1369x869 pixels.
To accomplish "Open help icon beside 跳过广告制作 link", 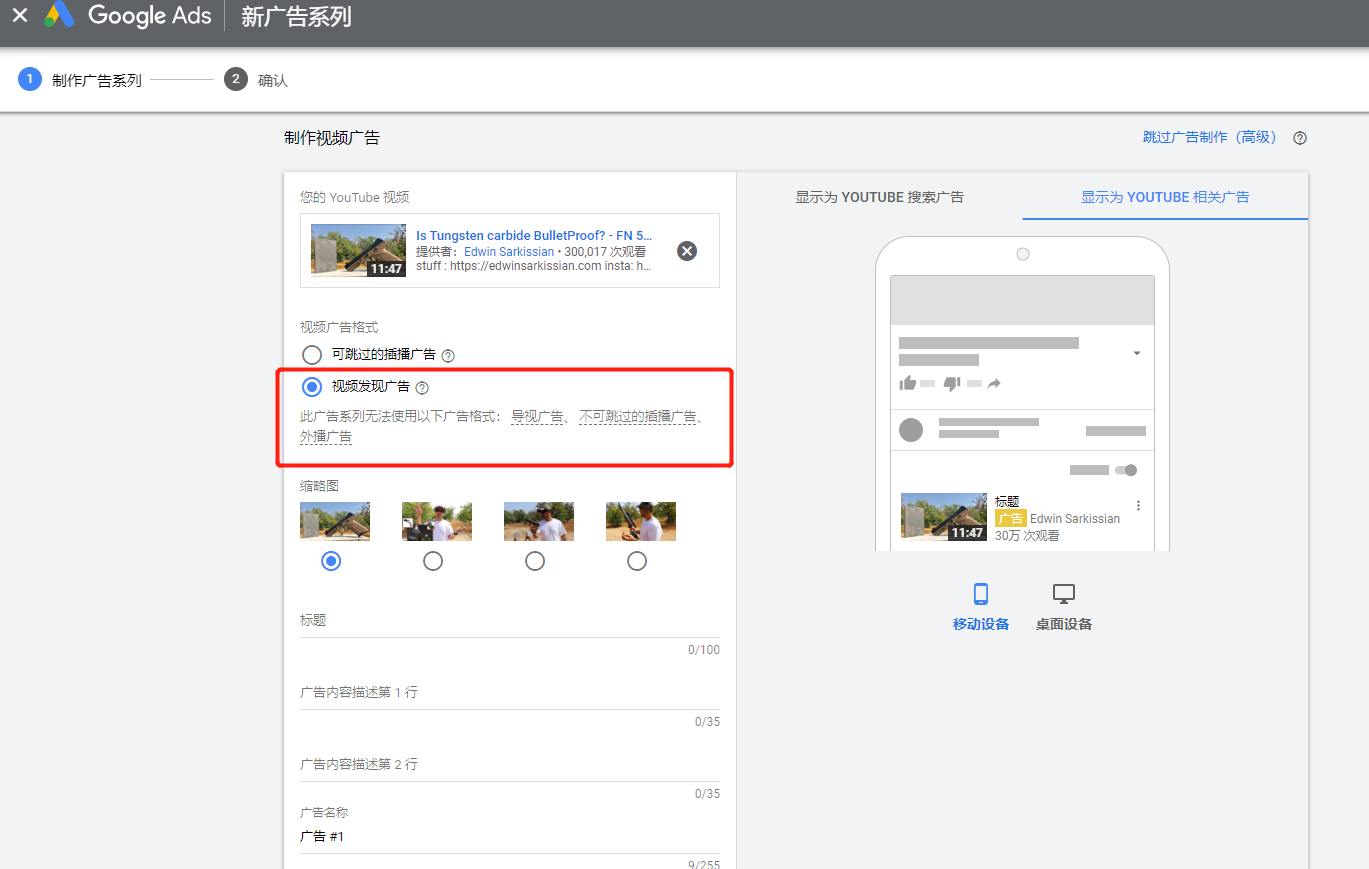I will click(x=1300, y=138).
